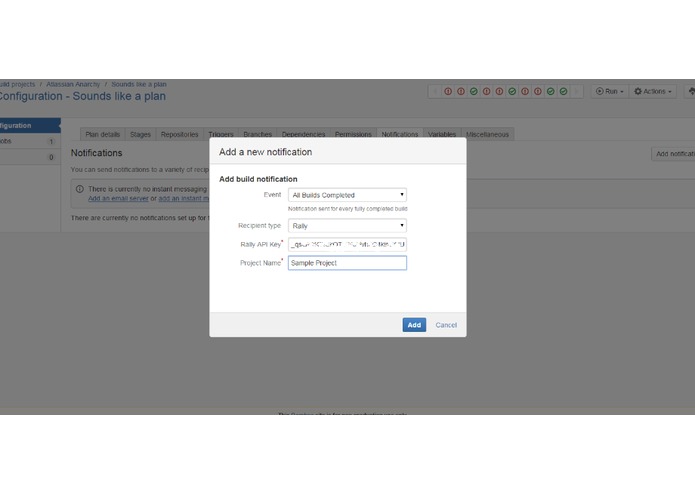Click the Rally API Key input field
The image size is (695, 494).
pos(347,244)
